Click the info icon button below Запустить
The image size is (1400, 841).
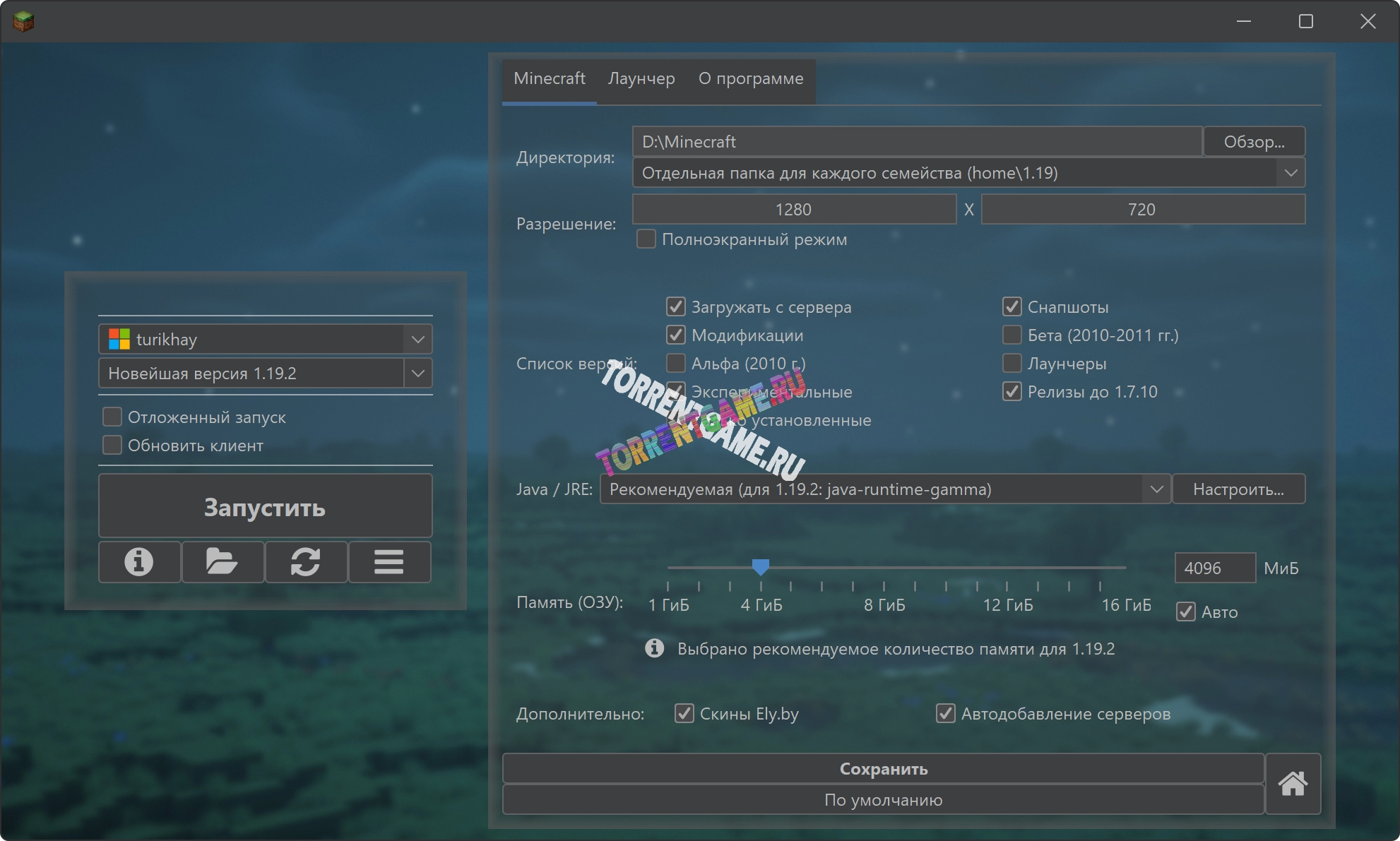pos(139,562)
